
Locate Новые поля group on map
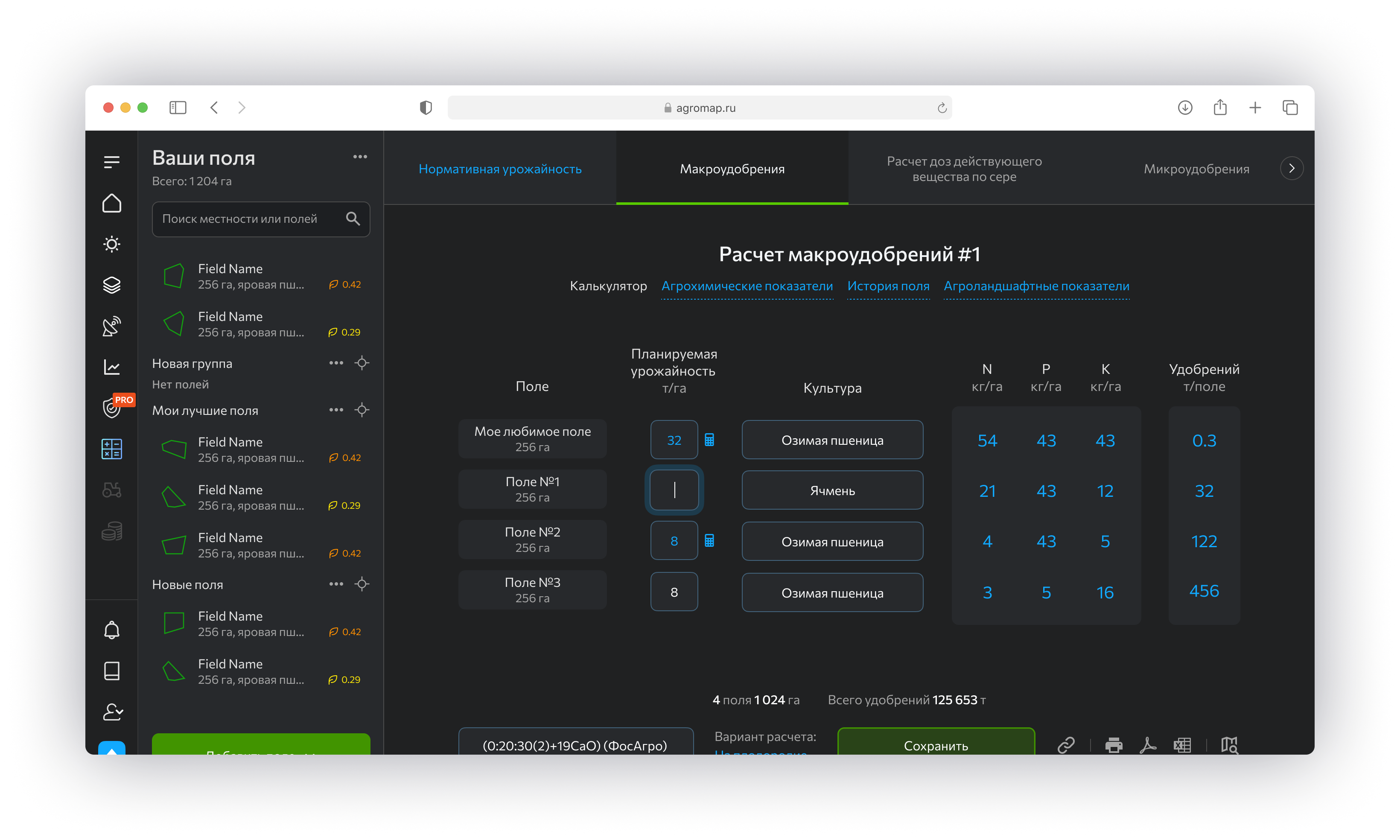point(362,583)
